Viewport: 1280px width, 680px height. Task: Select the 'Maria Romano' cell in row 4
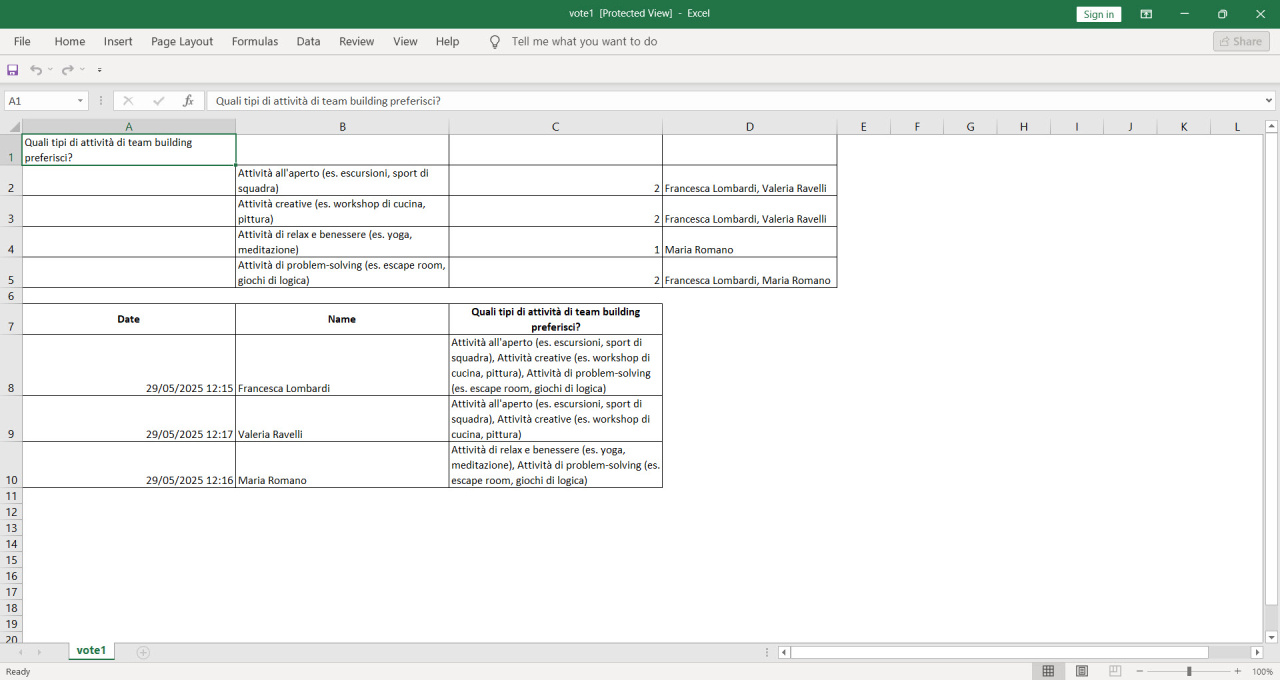[749, 242]
